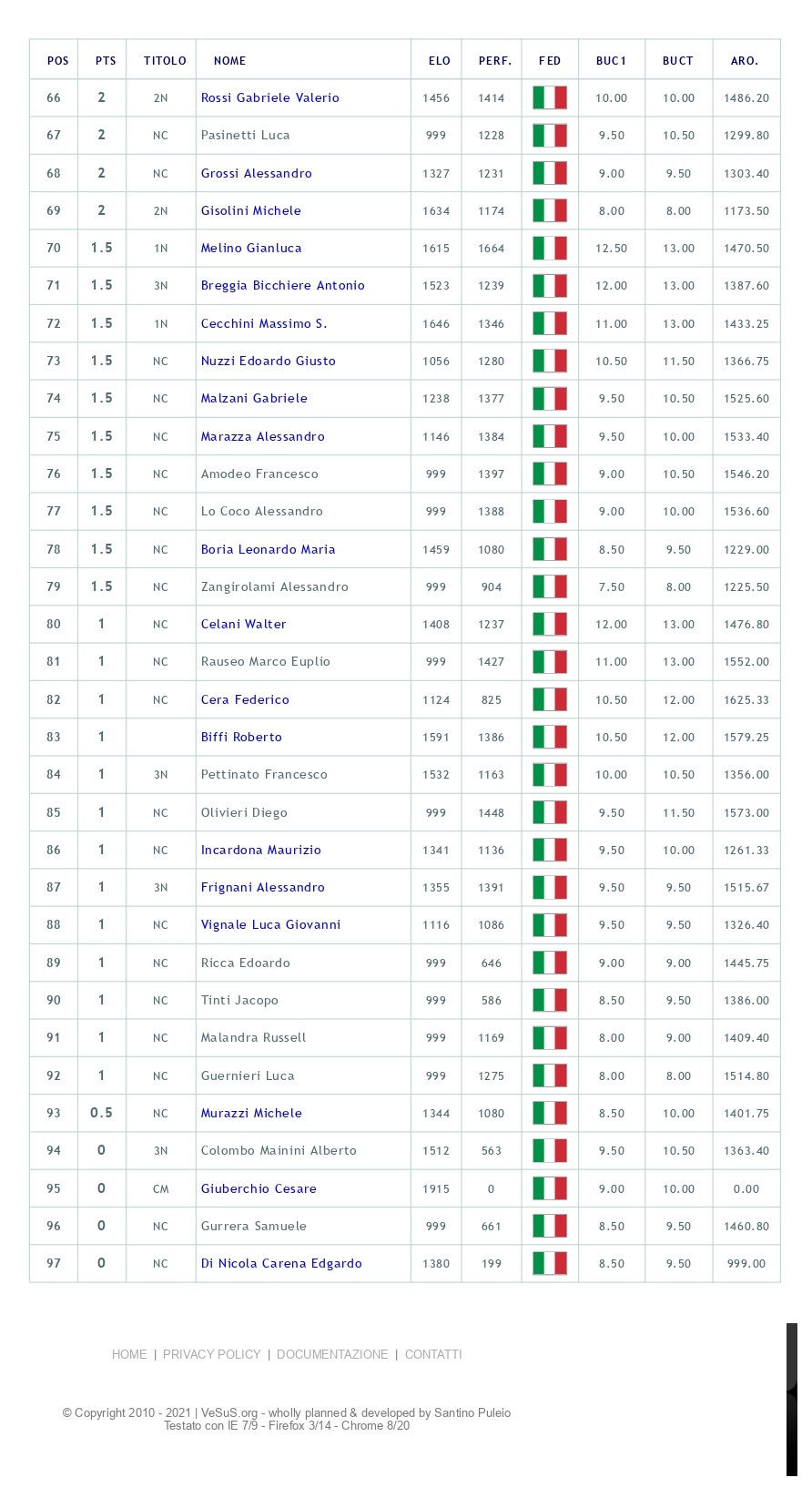The height and width of the screenshot is (1488, 812).
Task: Click the name Colombo Mainini Alberto
Action: click(x=279, y=1150)
